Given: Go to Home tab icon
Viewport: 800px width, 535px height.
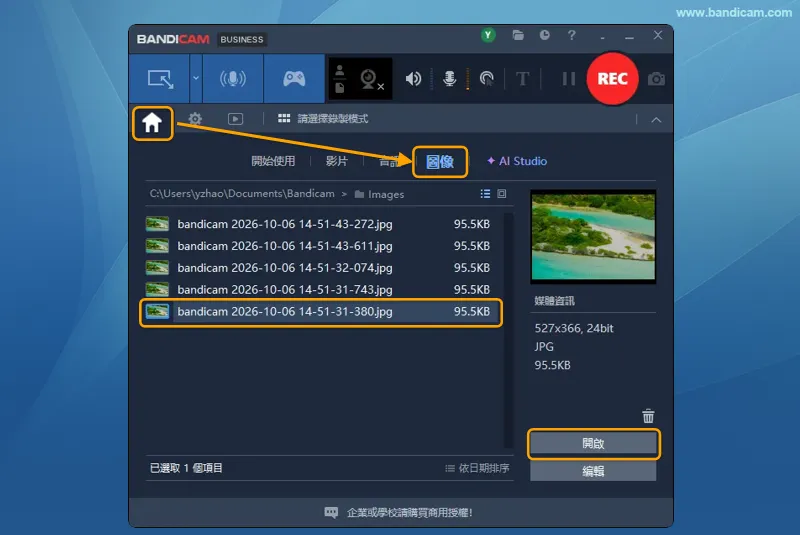Looking at the screenshot, I should coord(152,123).
